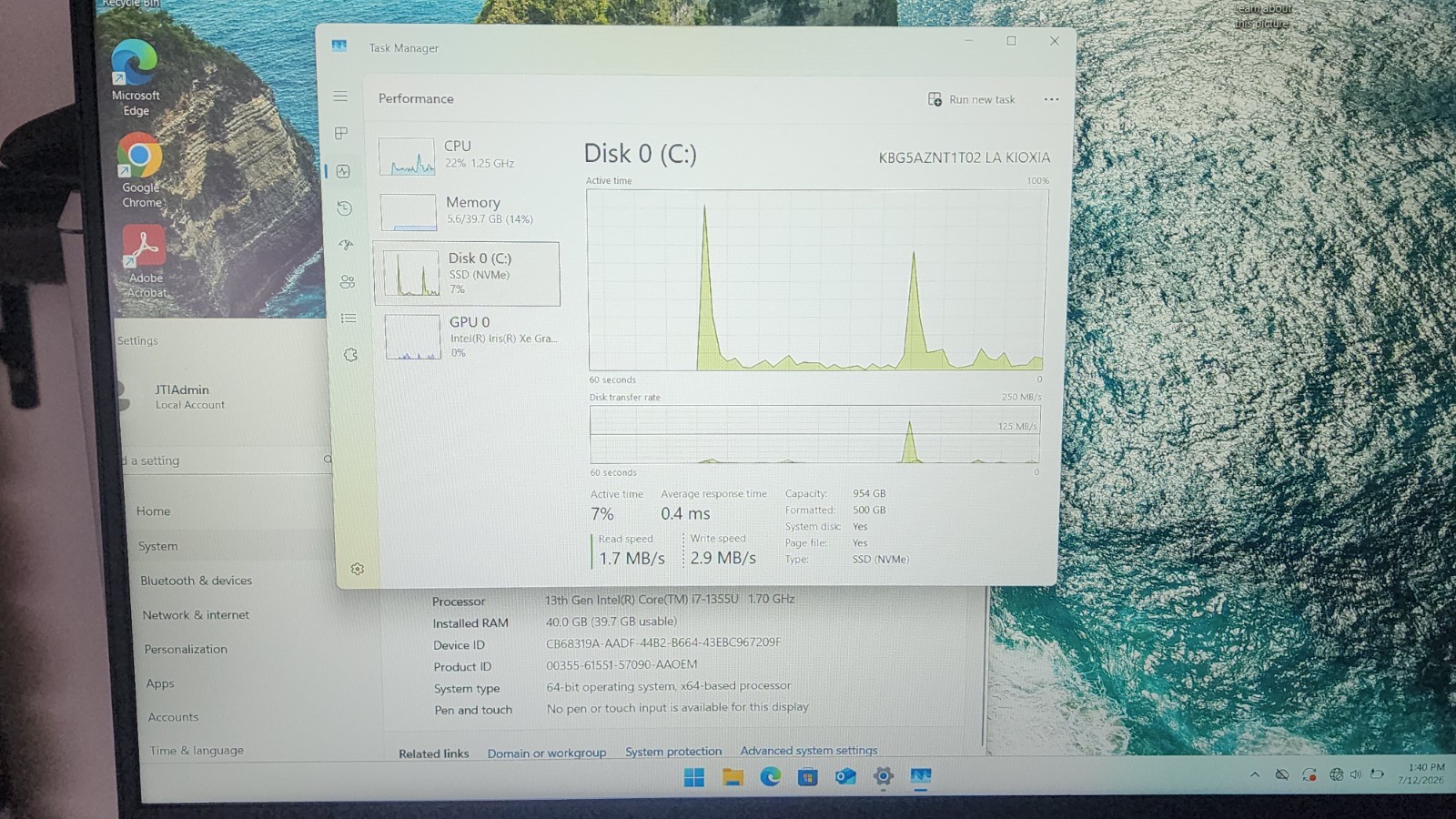Open Accounts in Settings sidebar
The image size is (1456, 819).
[x=173, y=717]
